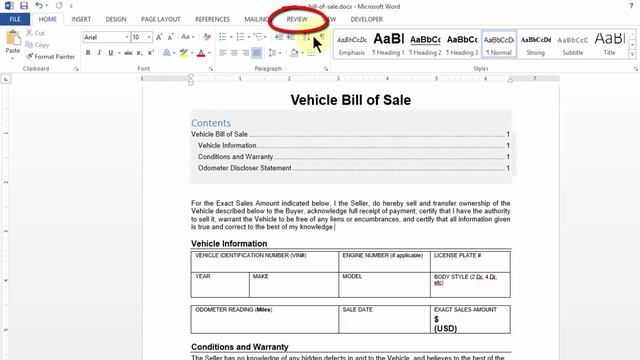Switch to the DEVELOPER tab
Viewport: 640px width, 360px height.
click(x=367, y=19)
